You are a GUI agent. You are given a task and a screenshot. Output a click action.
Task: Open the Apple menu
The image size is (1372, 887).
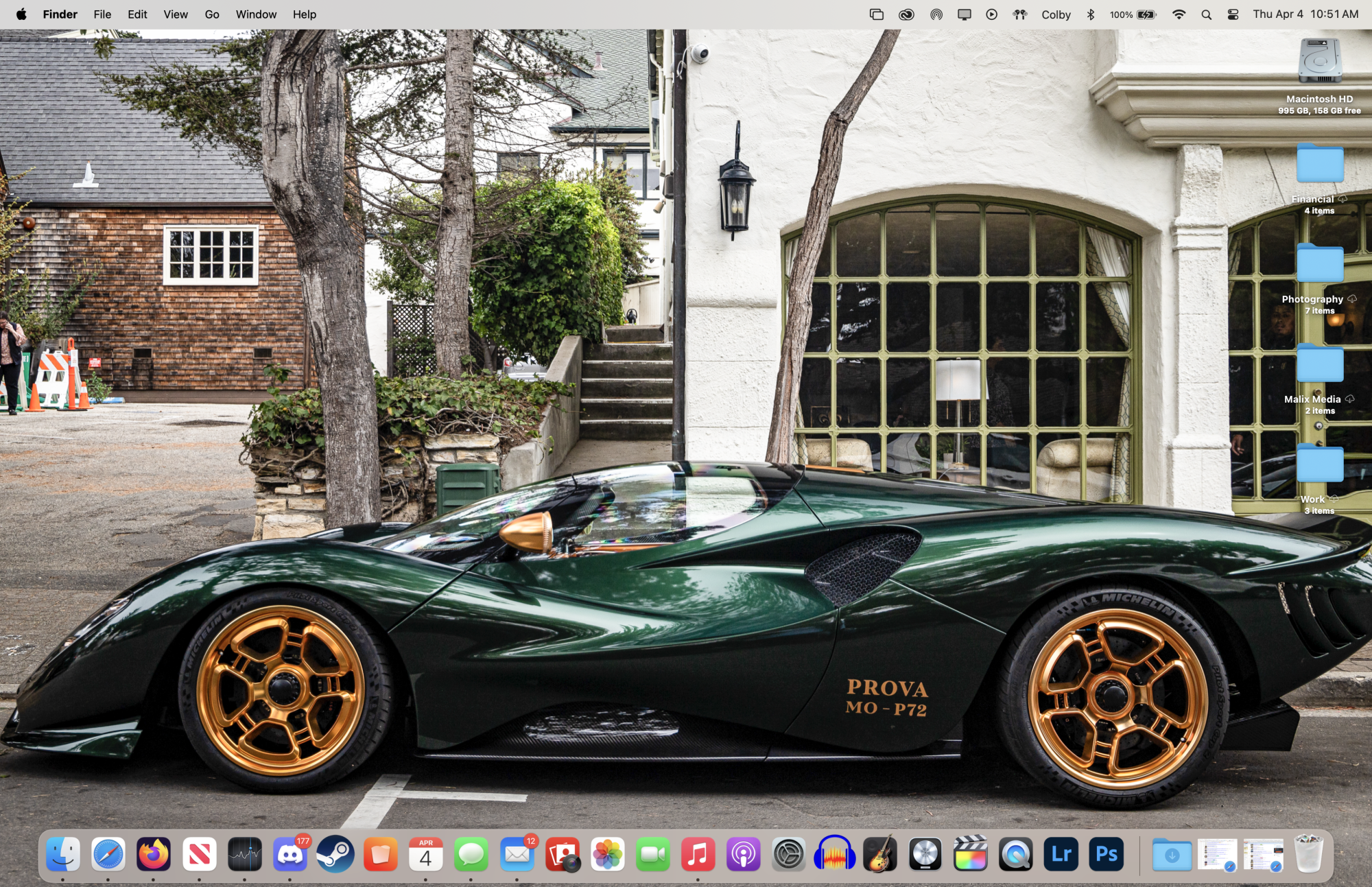tap(21, 14)
